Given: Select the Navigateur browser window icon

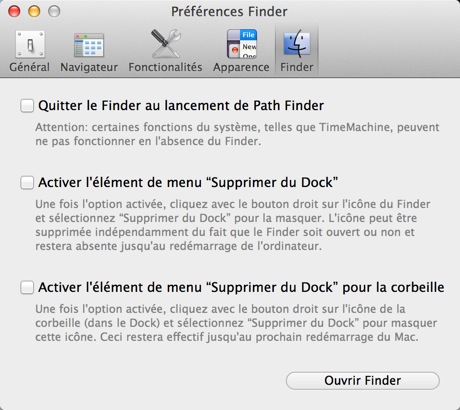Looking at the screenshot, I should click(89, 45).
